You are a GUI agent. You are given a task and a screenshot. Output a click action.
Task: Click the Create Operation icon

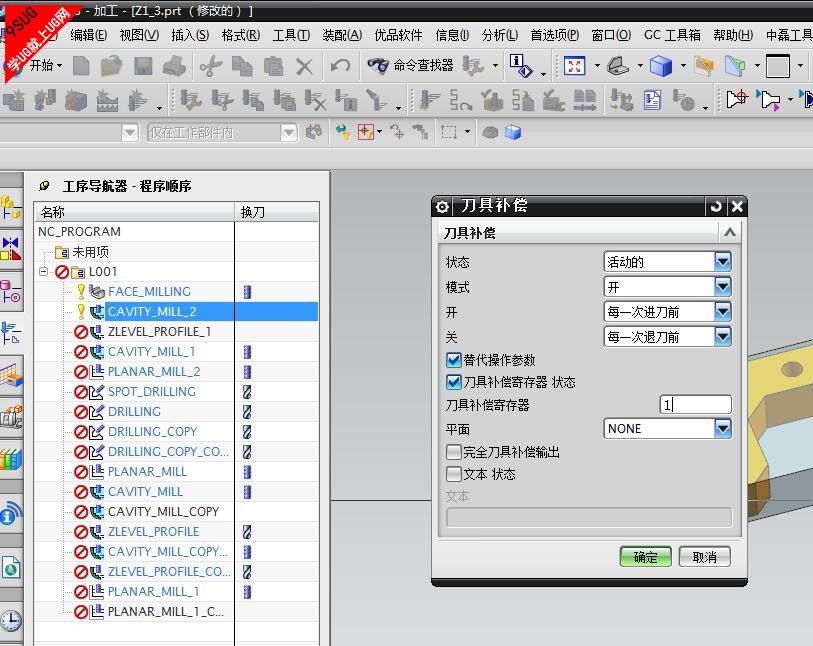click(x=138, y=101)
